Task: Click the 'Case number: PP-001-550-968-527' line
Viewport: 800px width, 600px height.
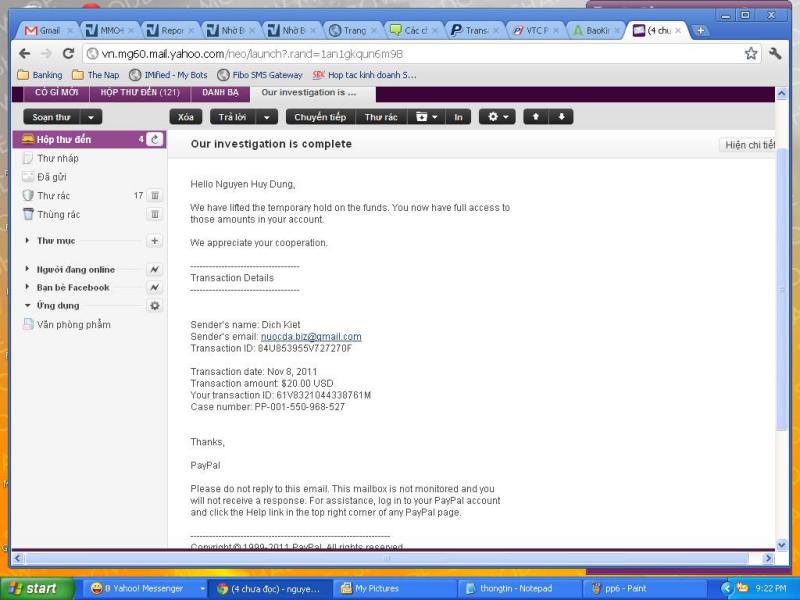Action: [267, 407]
